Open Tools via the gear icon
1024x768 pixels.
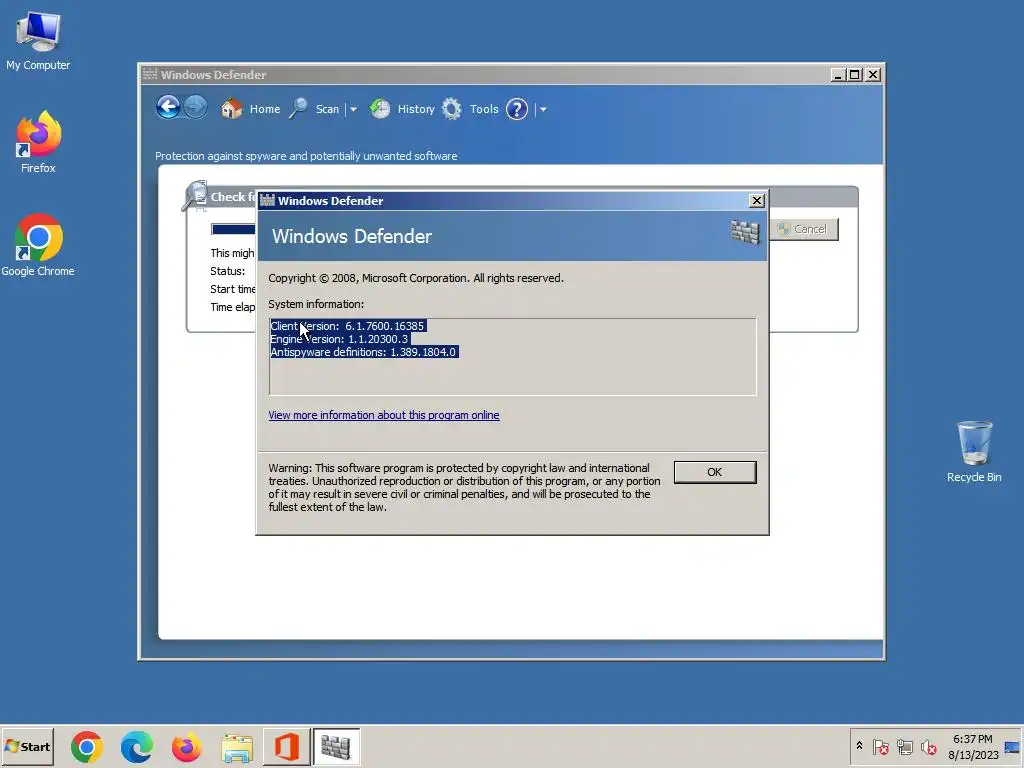[x=451, y=108]
